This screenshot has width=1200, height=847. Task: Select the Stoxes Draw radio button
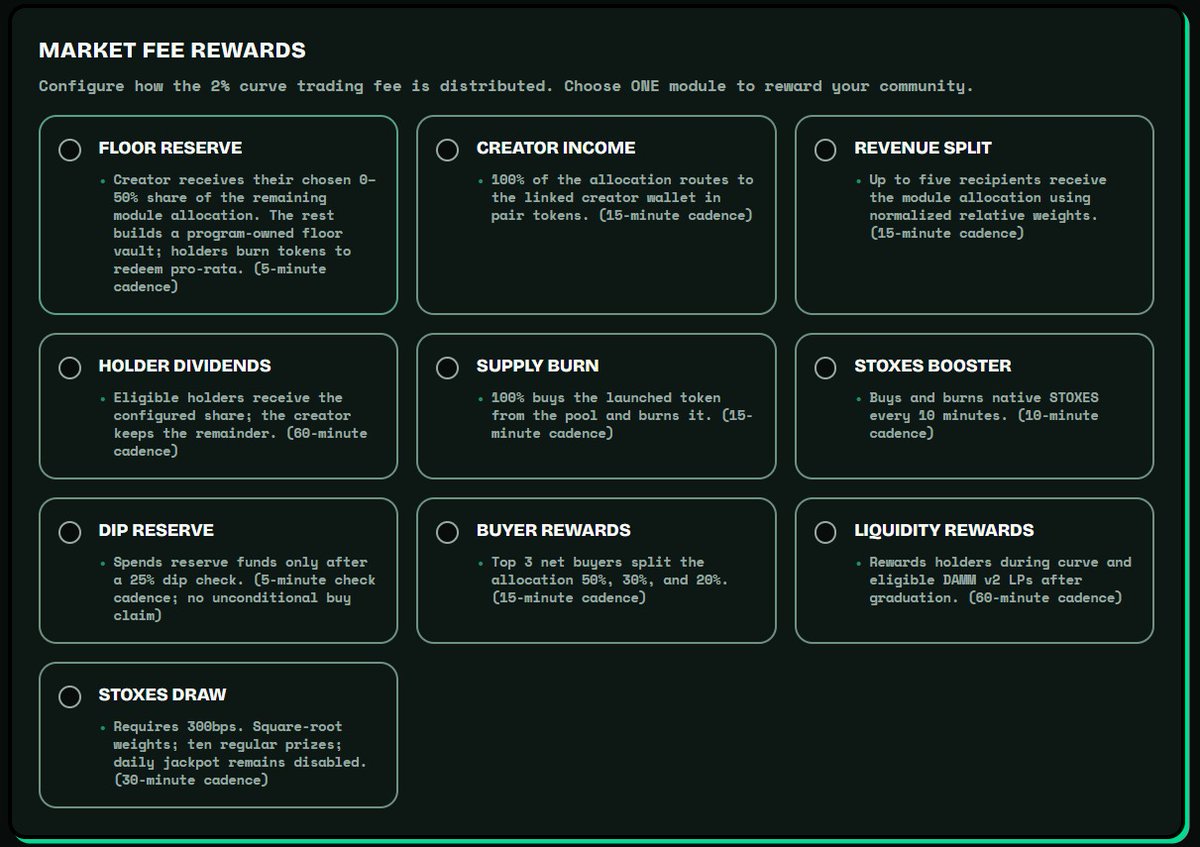tap(70, 697)
